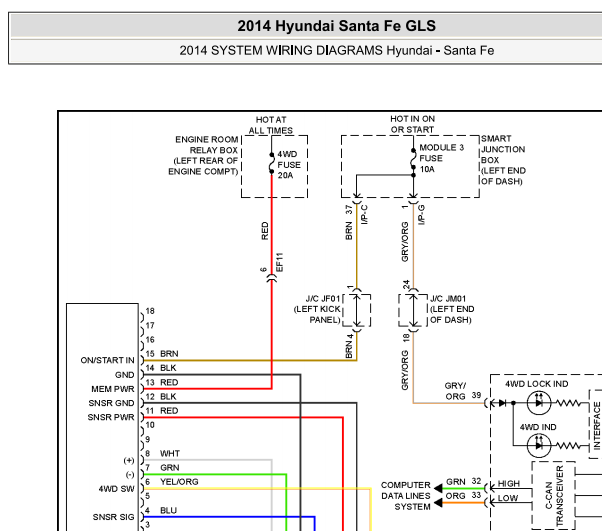Click the 4WD indicator LED symbol
The height and width of the screenshot is (531, 602).
(539, 446)
